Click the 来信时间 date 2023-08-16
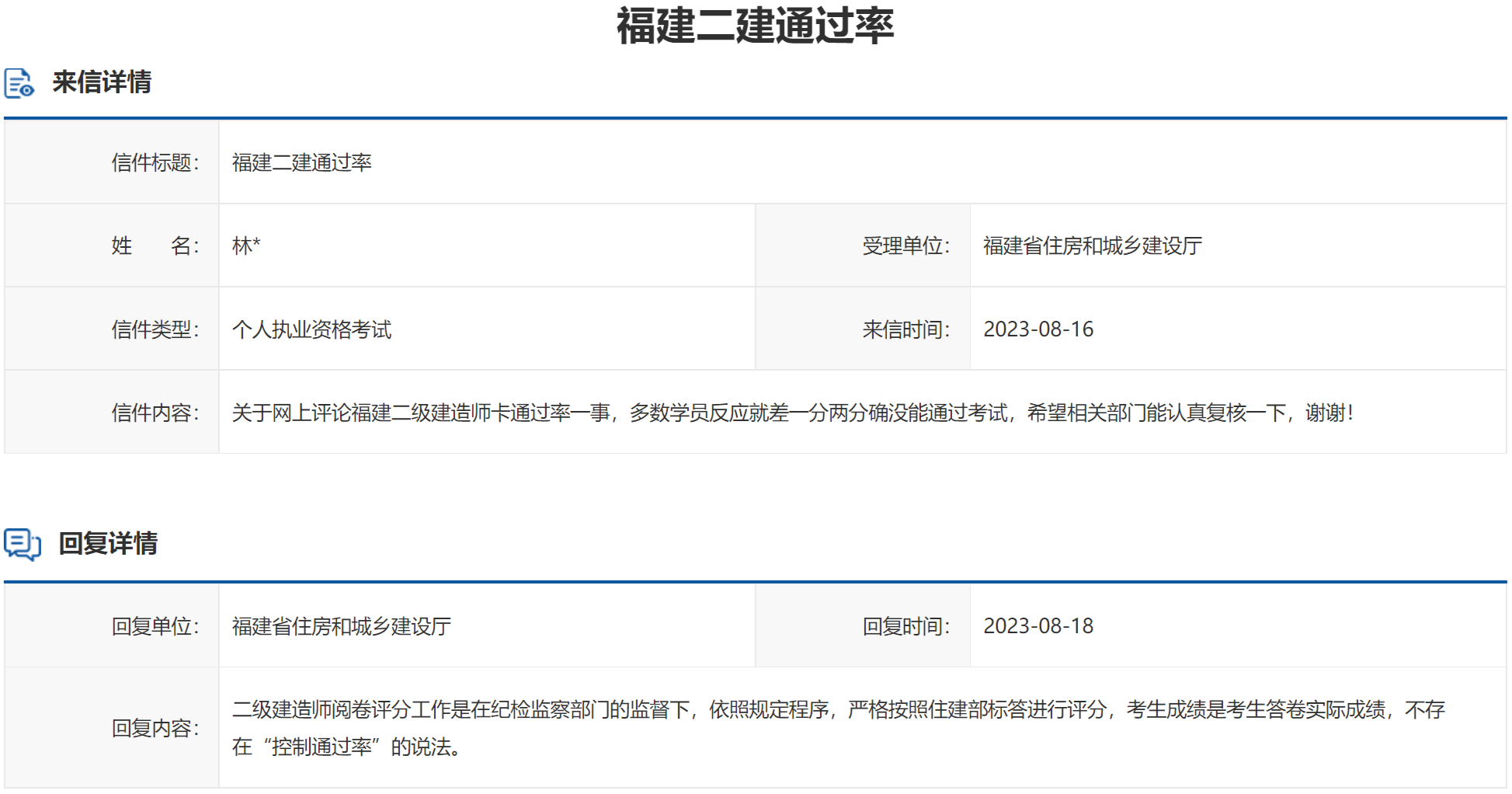This screenshot has width=1512, height=794. tap(1038, 329)
